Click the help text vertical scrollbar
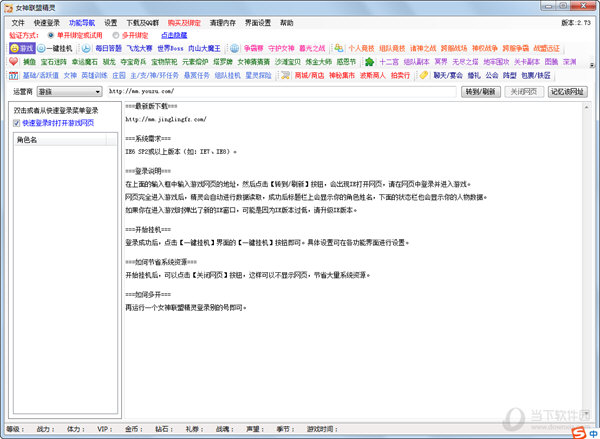 pyautogui.click(x=587, y=260)
